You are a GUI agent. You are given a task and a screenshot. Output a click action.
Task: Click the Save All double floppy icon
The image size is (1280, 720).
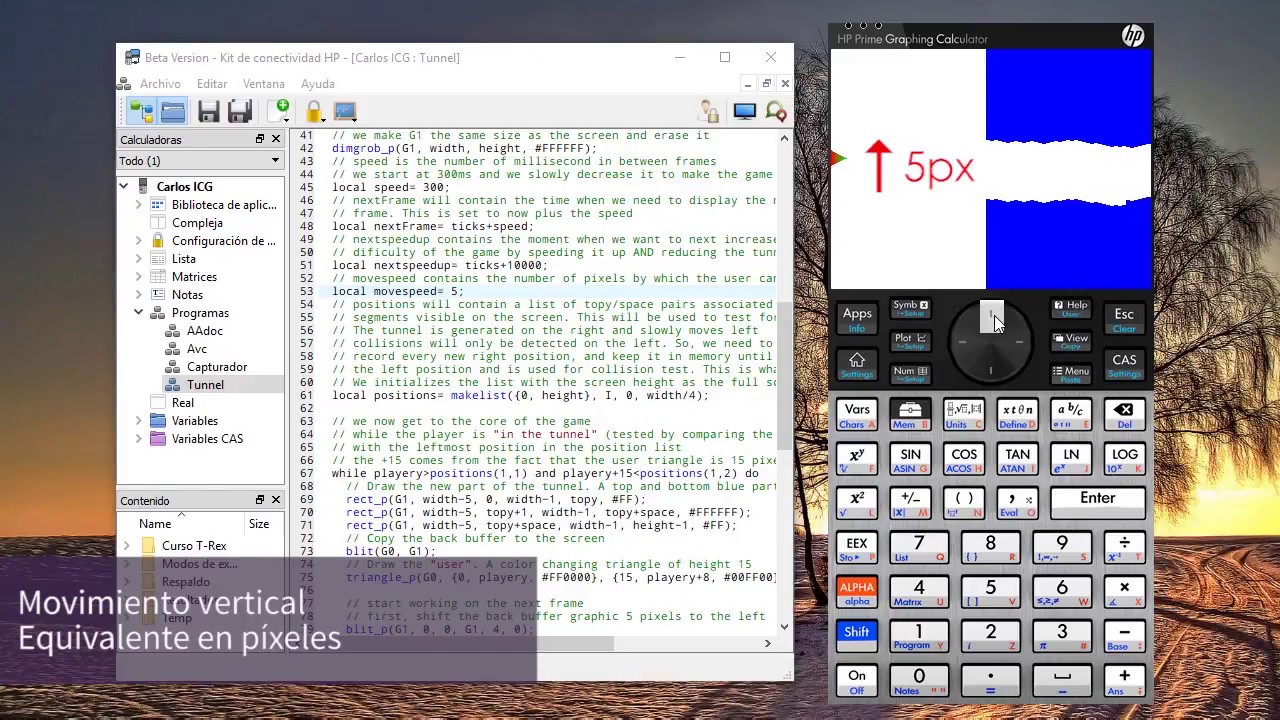(x=240, y=111)
